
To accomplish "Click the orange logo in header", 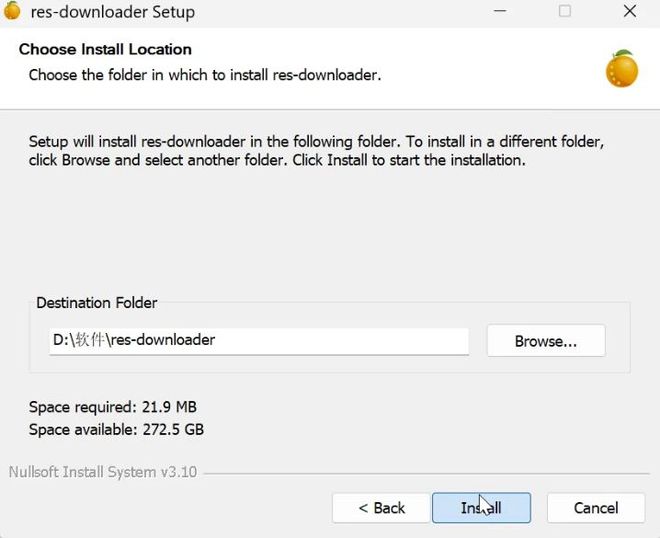I will tap(622, 69).
